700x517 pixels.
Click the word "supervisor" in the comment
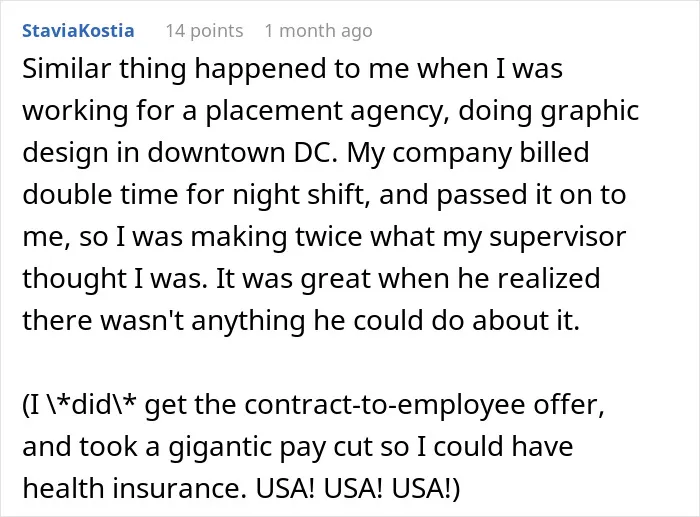(558, 236)
